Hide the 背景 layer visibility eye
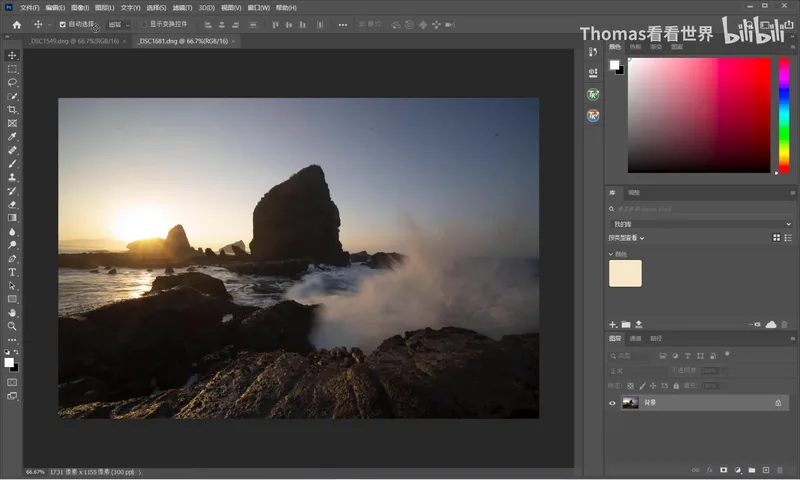This screenshot has height=480, width=800. [612, 403]
